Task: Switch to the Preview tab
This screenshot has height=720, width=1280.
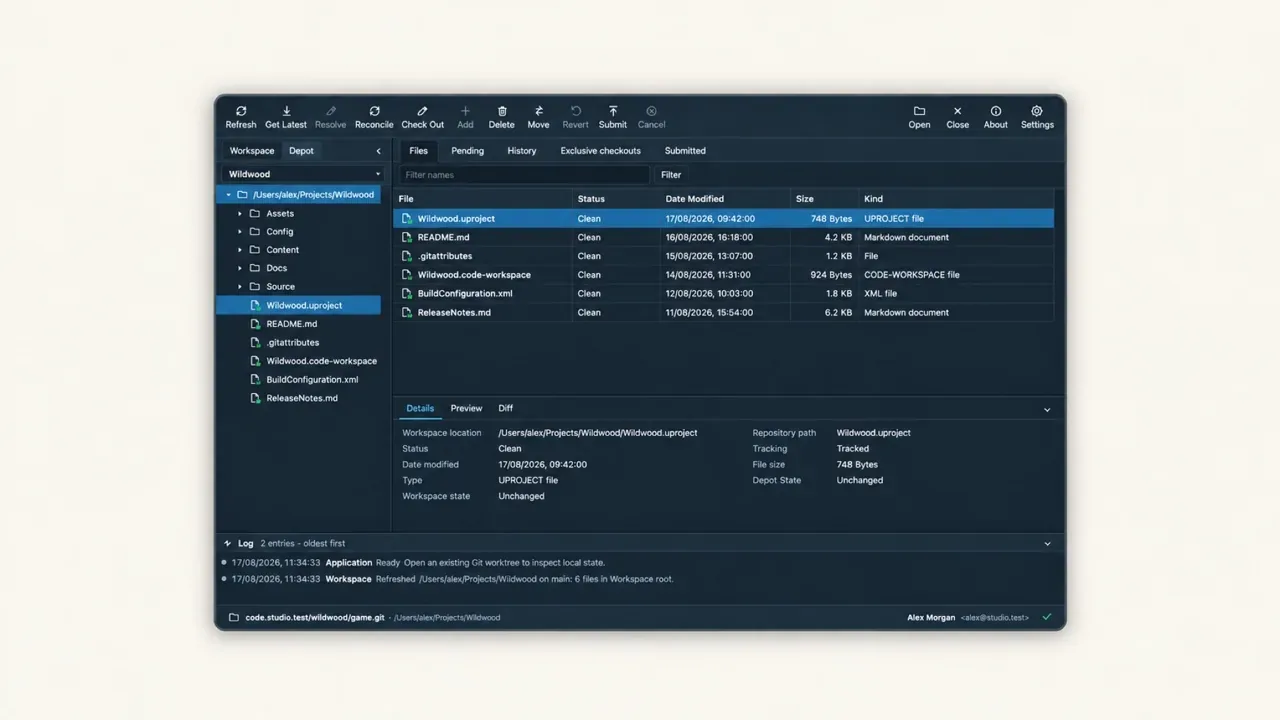Action: pyautogui.click(x=466, y=408)
